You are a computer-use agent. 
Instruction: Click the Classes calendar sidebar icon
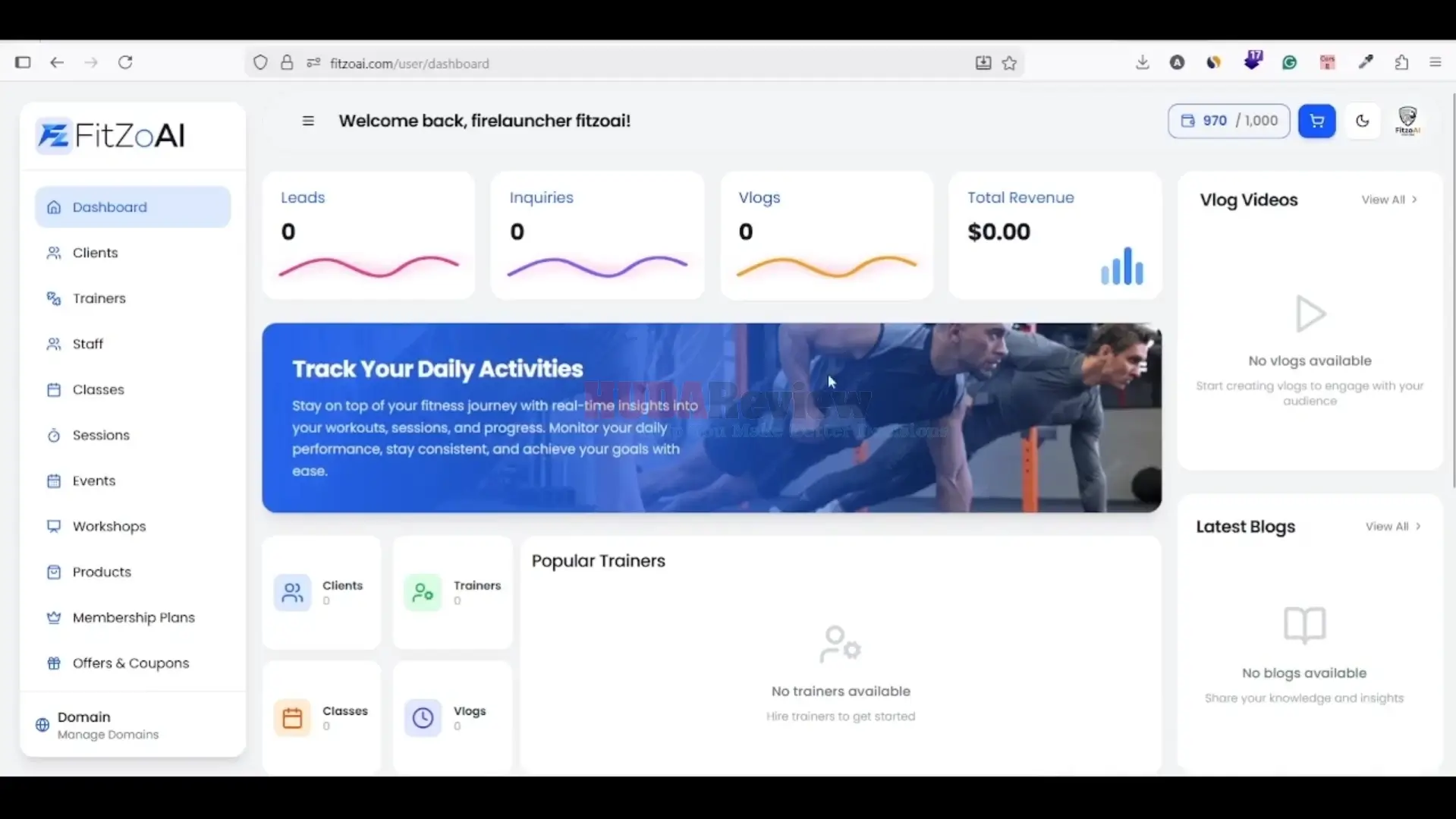53,389
